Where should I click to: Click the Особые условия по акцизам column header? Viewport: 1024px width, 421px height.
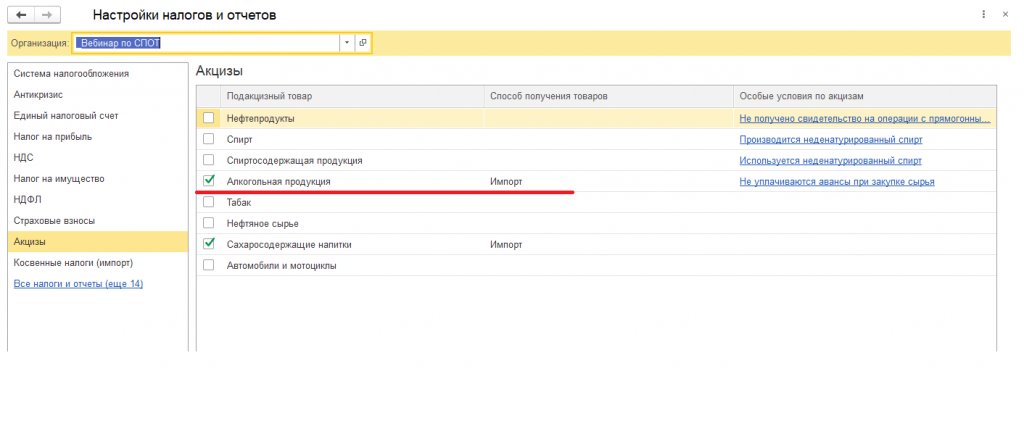[865, 96]
